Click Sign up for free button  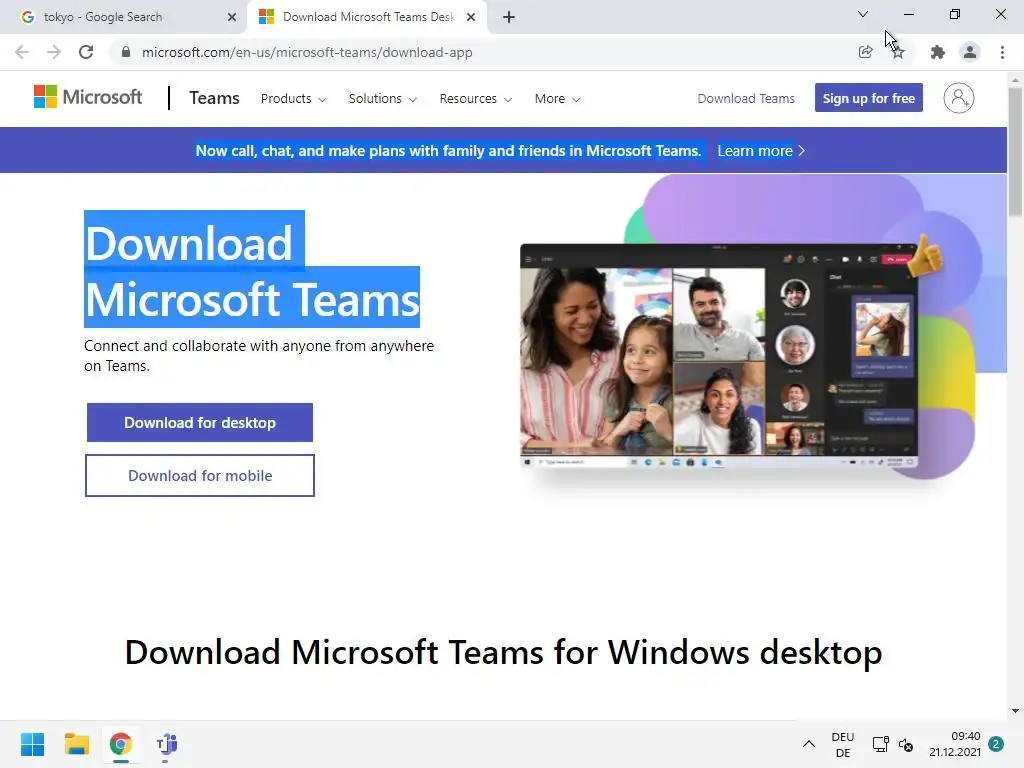pyautogui.click(x=869, y=98)
